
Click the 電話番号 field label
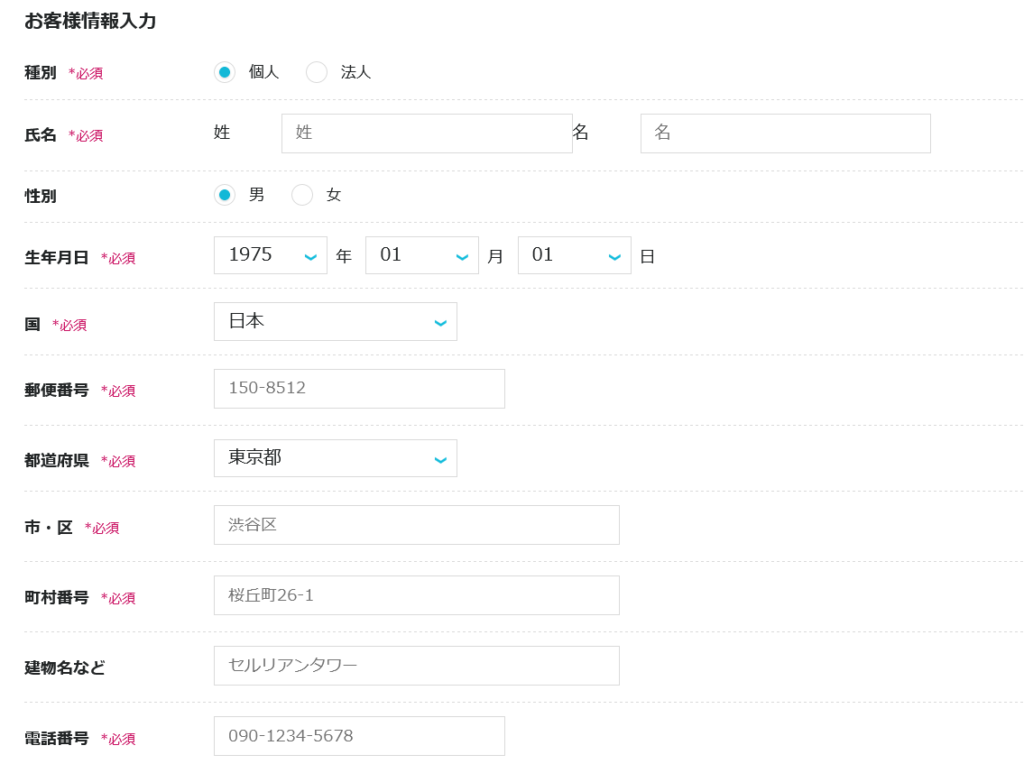click(x=57, y=739)
